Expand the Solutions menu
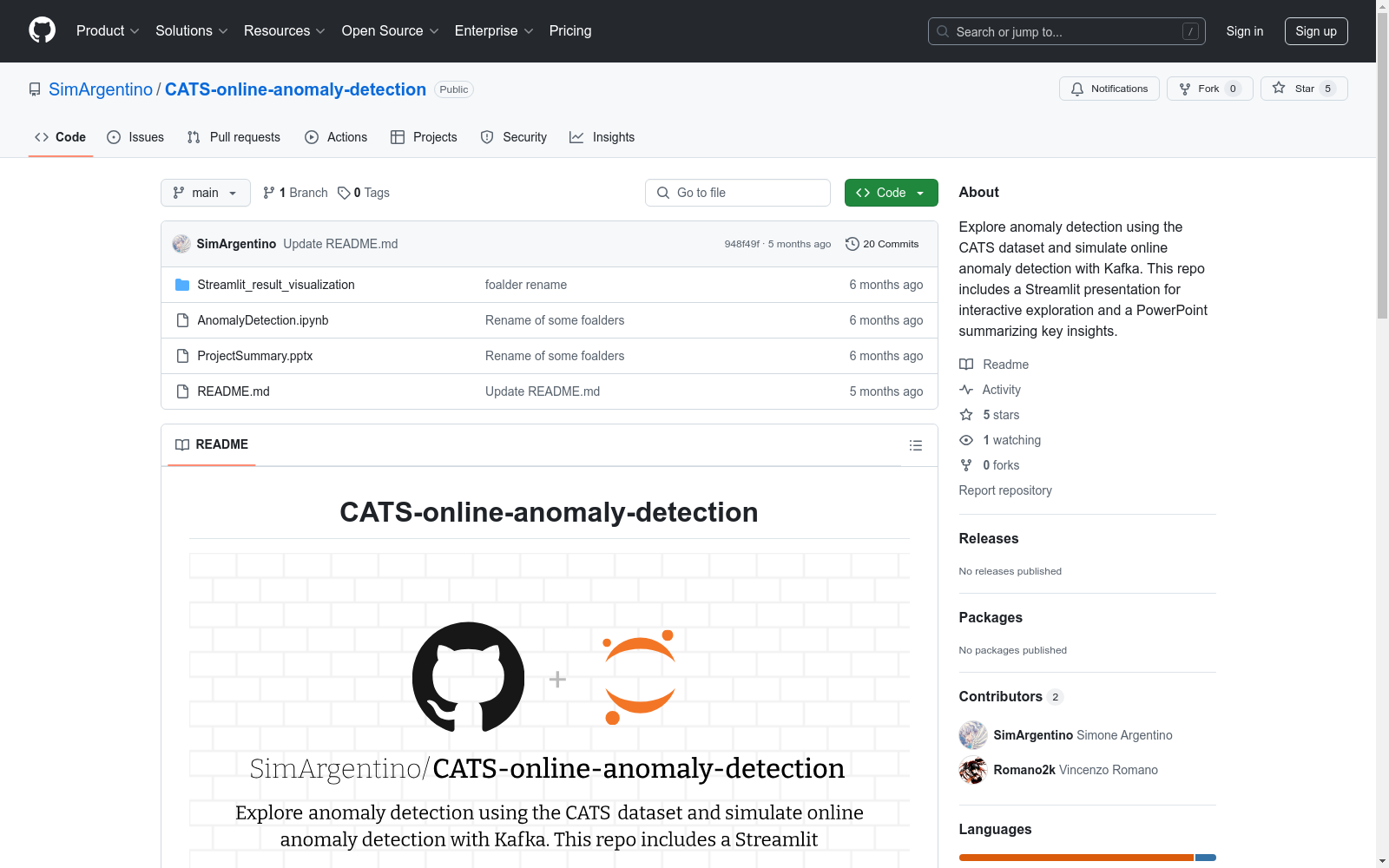 tap(192, 30)
